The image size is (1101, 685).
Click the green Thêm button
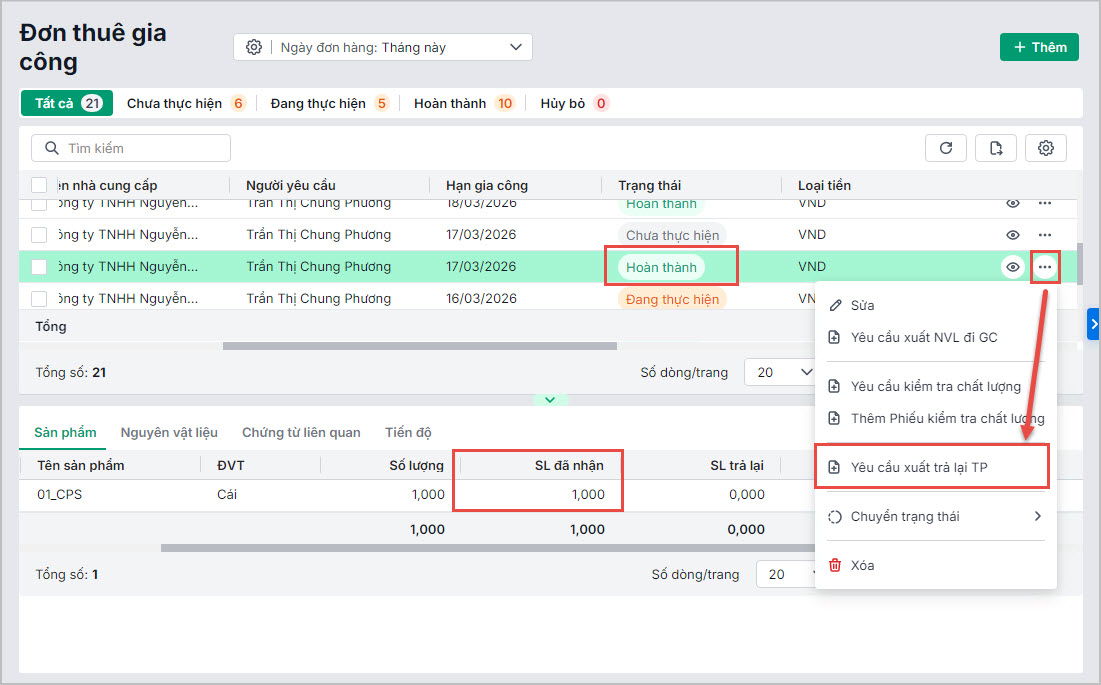(1039, 47)
